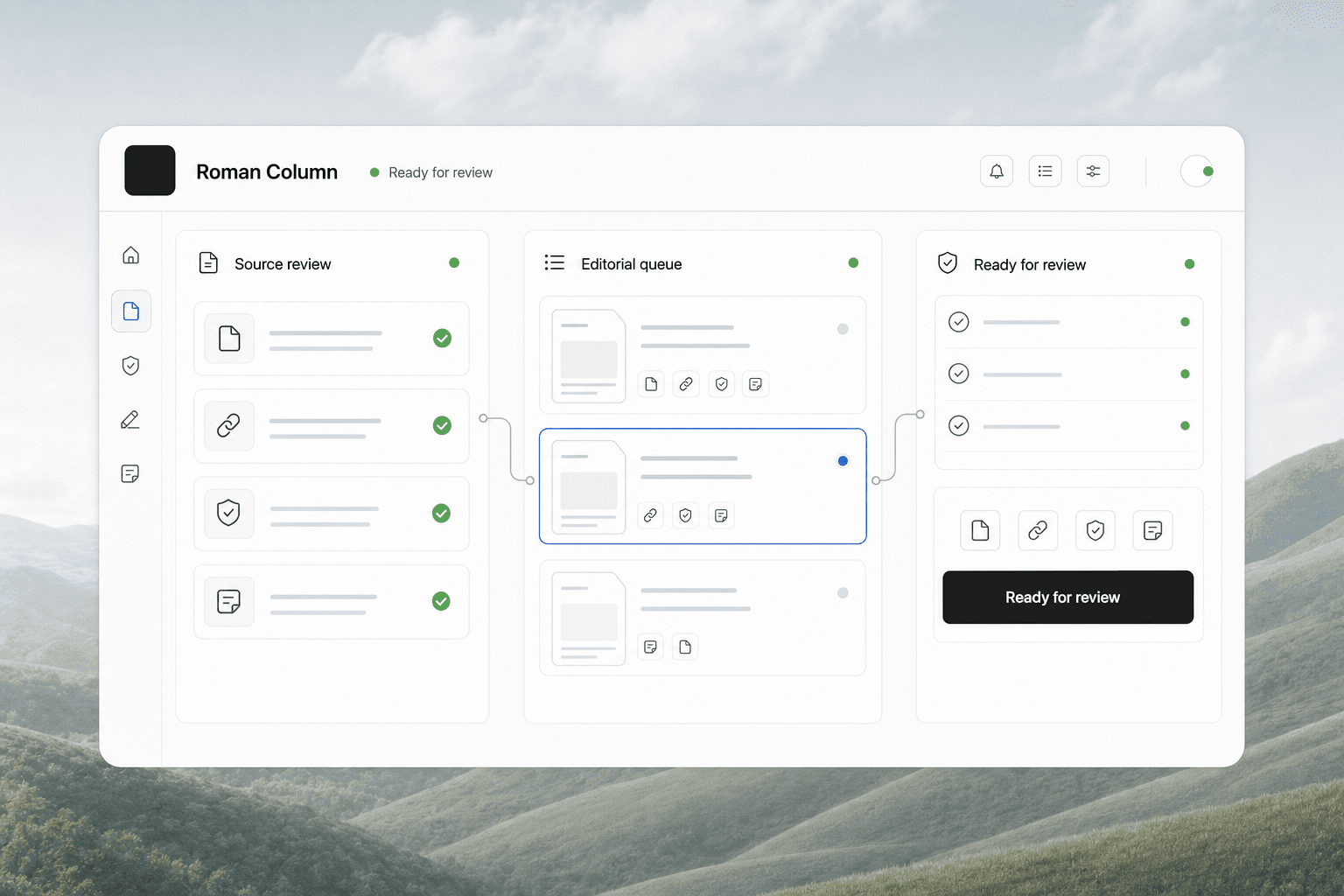Click the list view icon in header
This screenshot has width=1344, height=896.
click(x=1045, y=171)
